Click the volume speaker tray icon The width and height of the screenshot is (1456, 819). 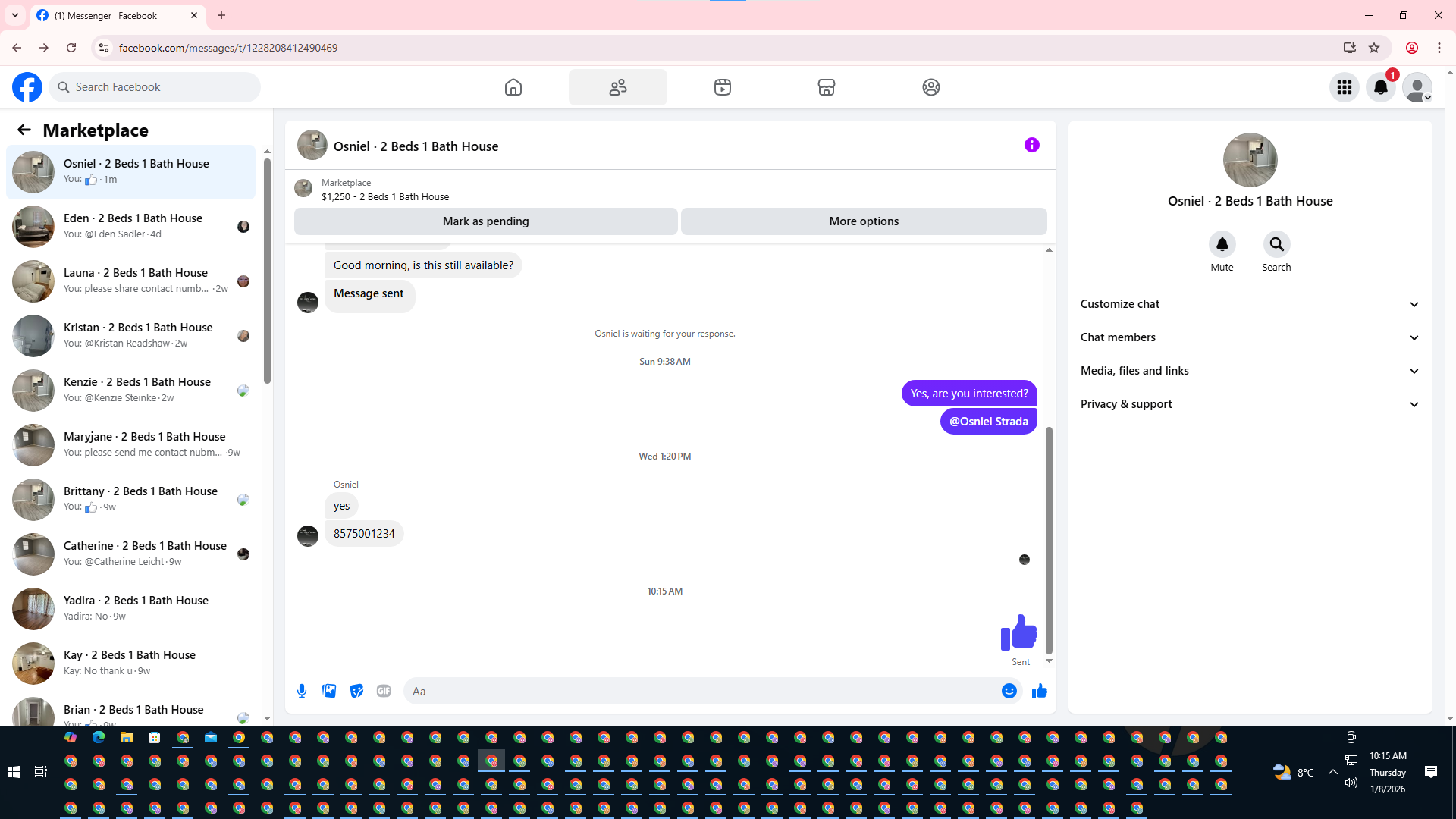pos(1351,783)
